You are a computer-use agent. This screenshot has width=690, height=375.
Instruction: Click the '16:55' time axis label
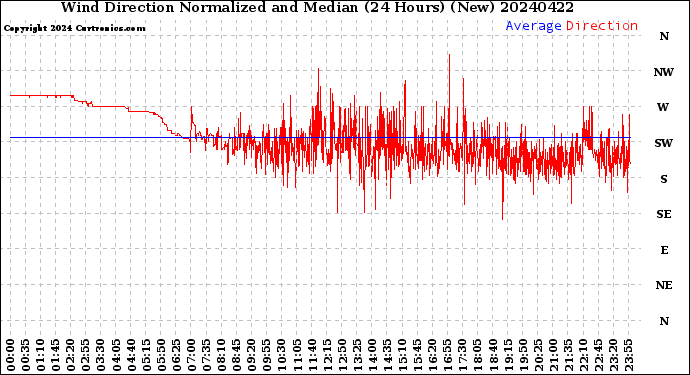click(448, 355)
